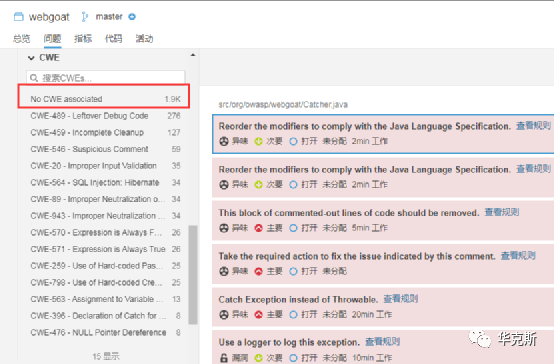Open the 活动 activity tab
Viewport: 554px width, 364px height.
coord(144,39)
